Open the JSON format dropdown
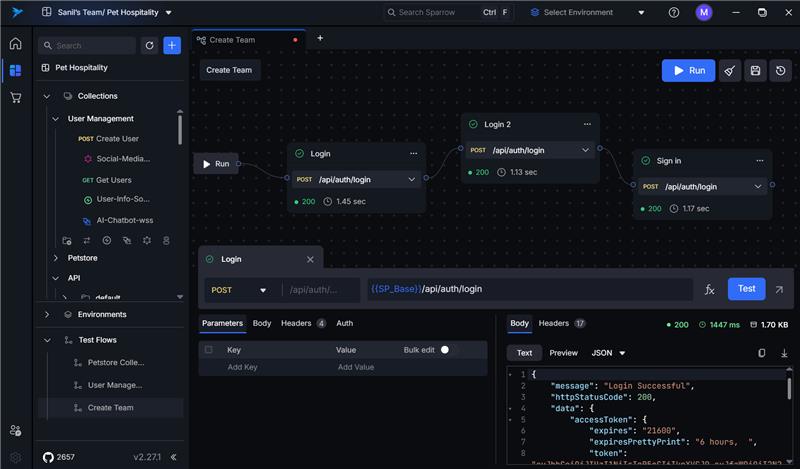This screenshot has height=469, width=800. click(608, 353)
